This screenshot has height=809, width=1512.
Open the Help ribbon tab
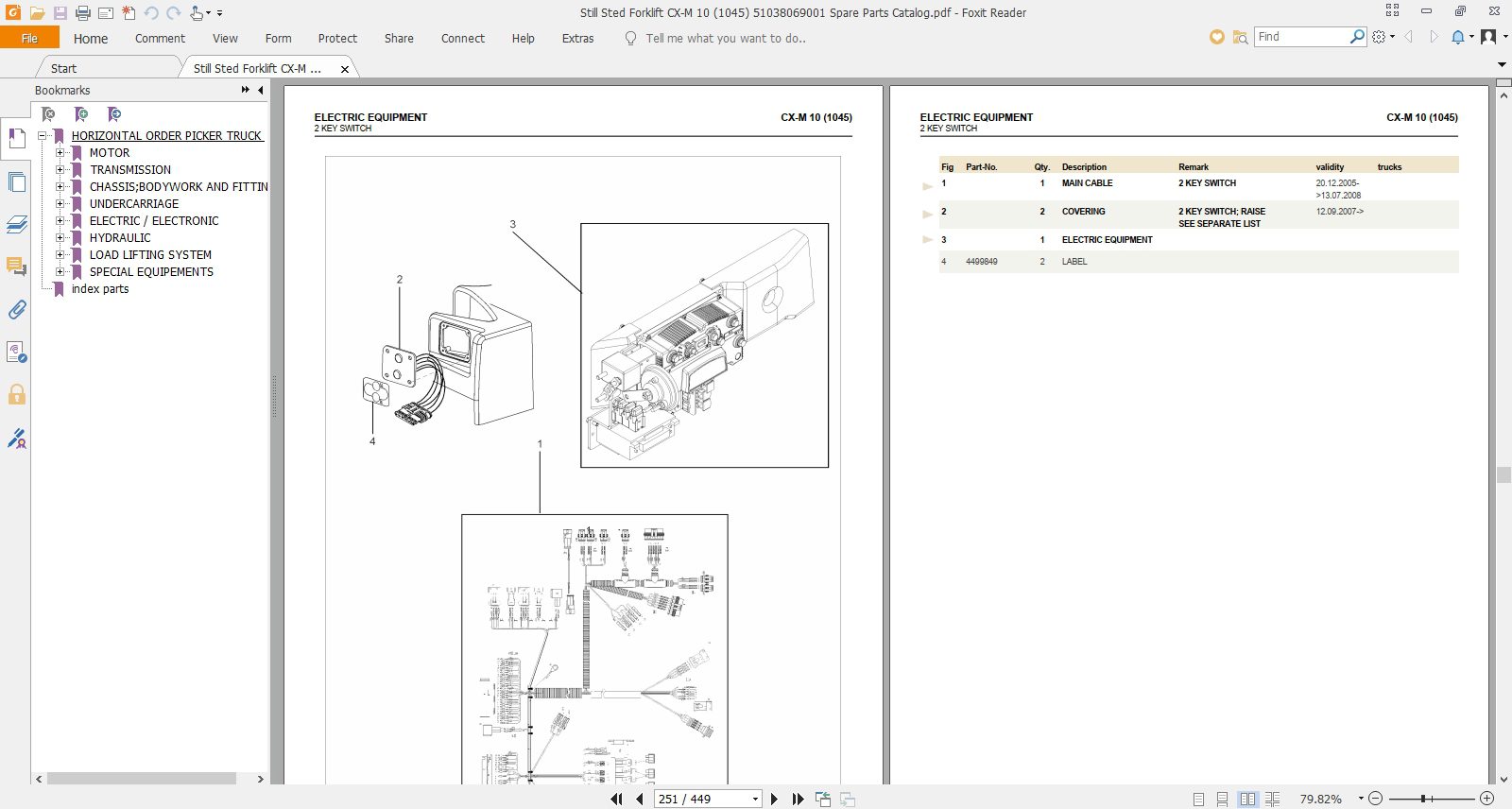[524, 39]
